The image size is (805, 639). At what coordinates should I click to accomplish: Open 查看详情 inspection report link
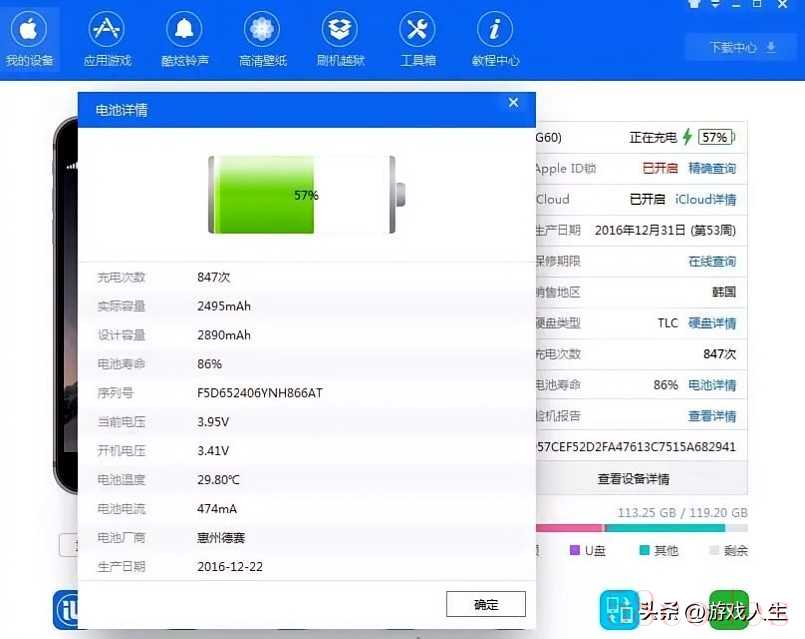coord(712,416)
